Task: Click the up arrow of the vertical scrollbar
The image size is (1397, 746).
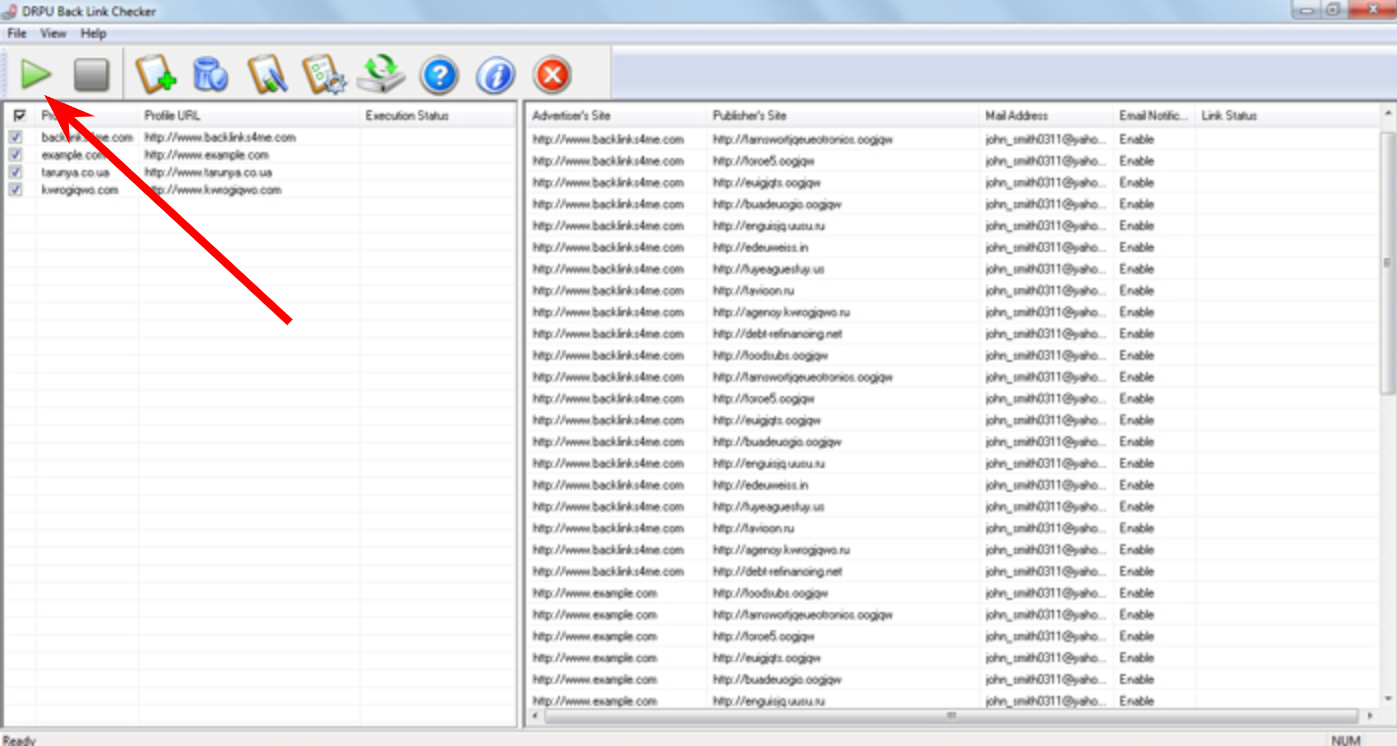Action: [1388, 113]
